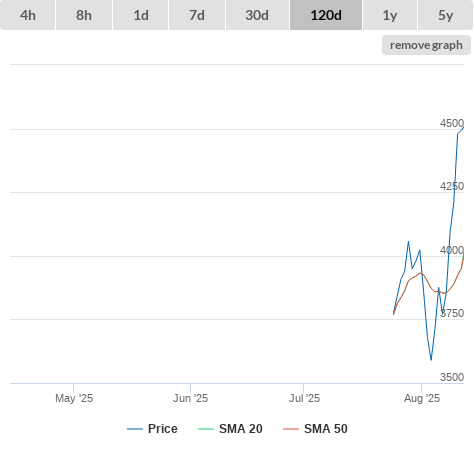Click the latest price point near 4500
Image resolution: width=474 pixels, height=455 pixels.
click(x=463, y=127)
